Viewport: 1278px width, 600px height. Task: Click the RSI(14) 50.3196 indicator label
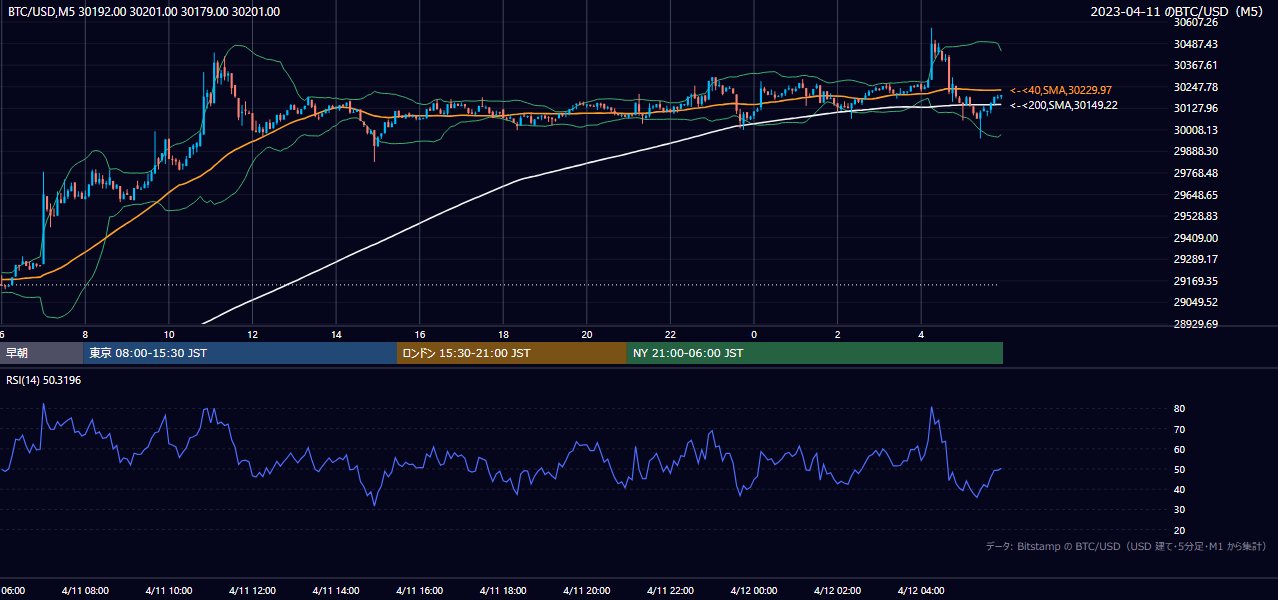click(x=44, y=380)
